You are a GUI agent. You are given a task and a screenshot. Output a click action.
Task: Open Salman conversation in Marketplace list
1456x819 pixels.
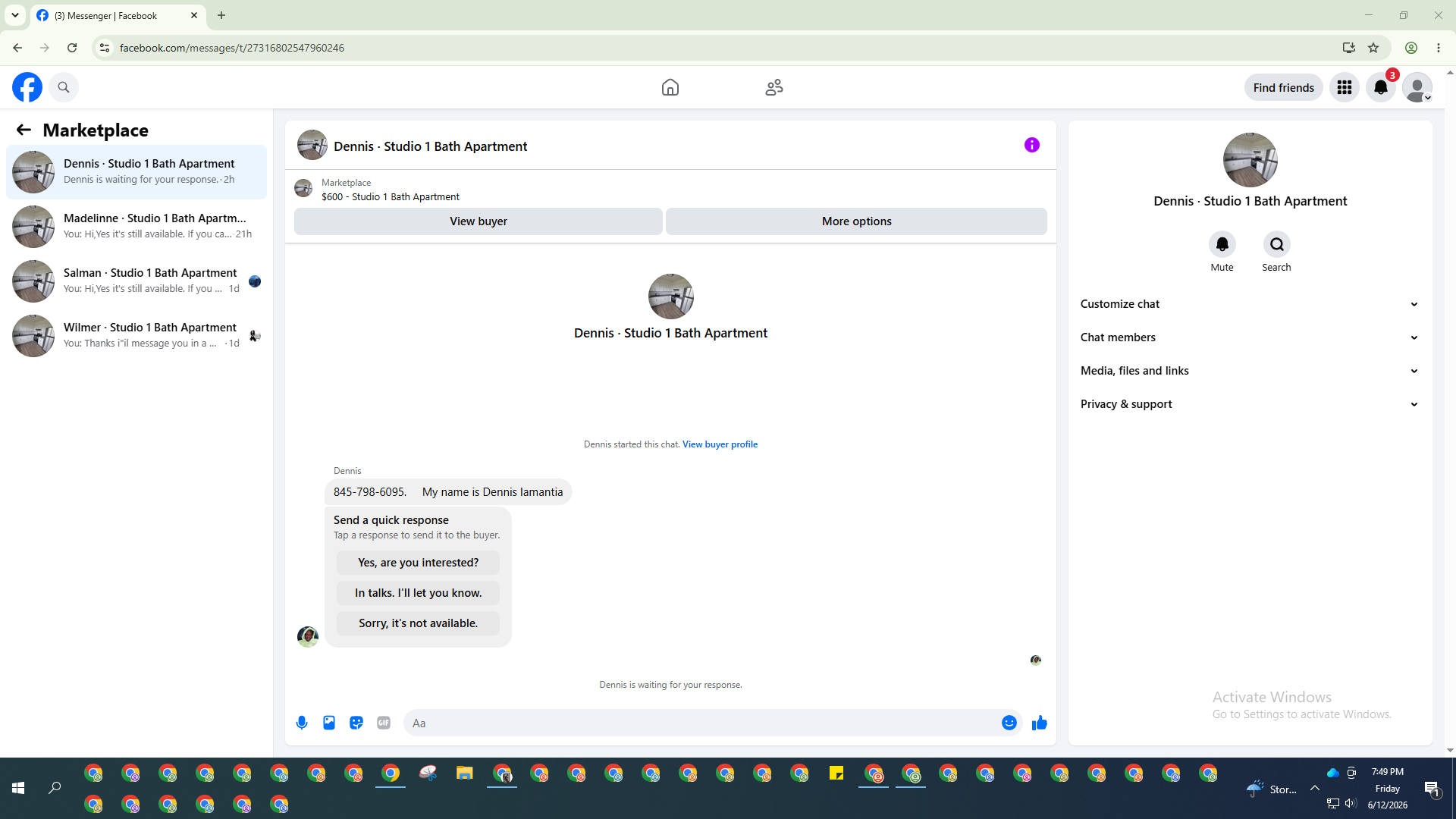point(136,281)
